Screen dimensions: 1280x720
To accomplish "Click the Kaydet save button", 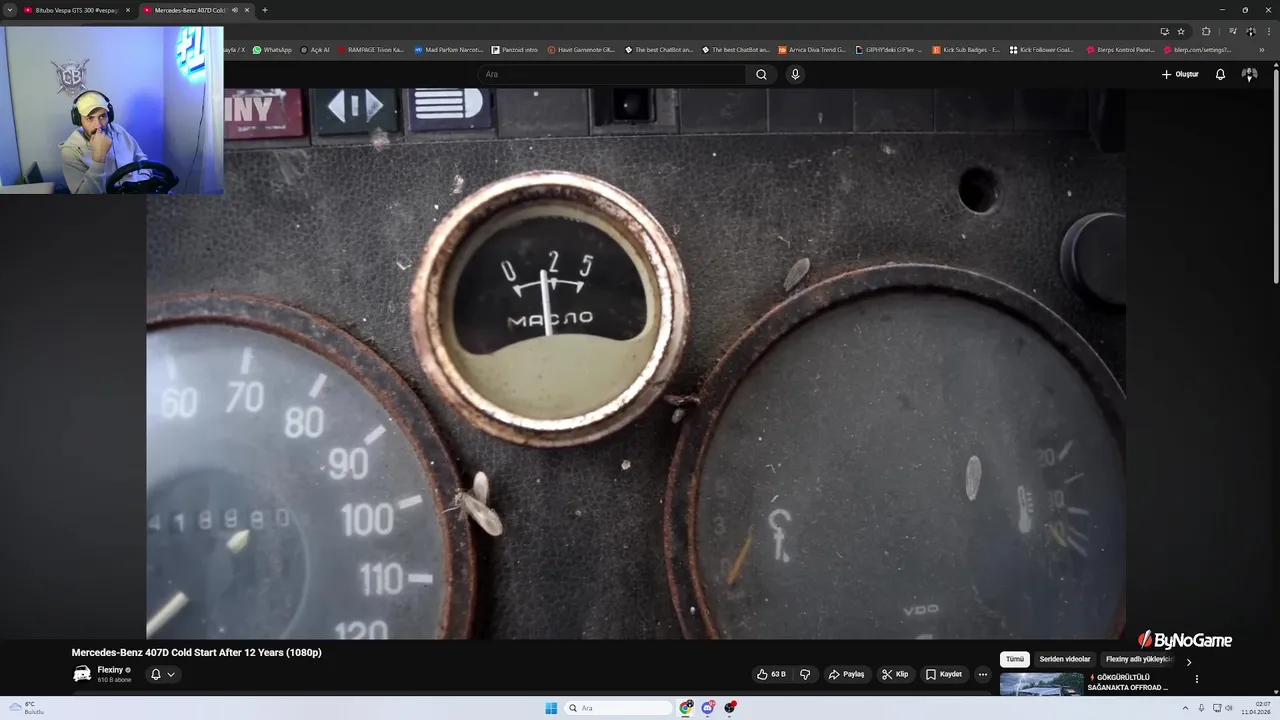I will click(x=943, y=674).
